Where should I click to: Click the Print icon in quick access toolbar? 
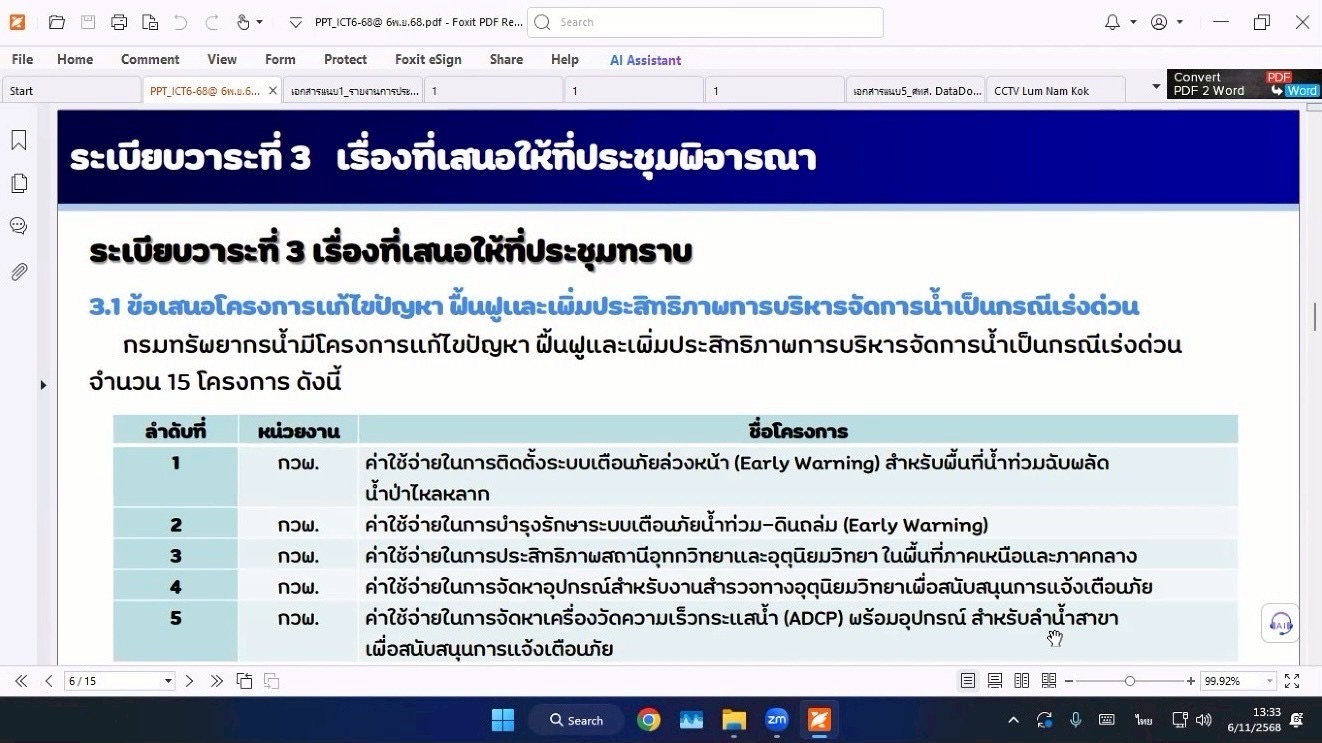119,22
